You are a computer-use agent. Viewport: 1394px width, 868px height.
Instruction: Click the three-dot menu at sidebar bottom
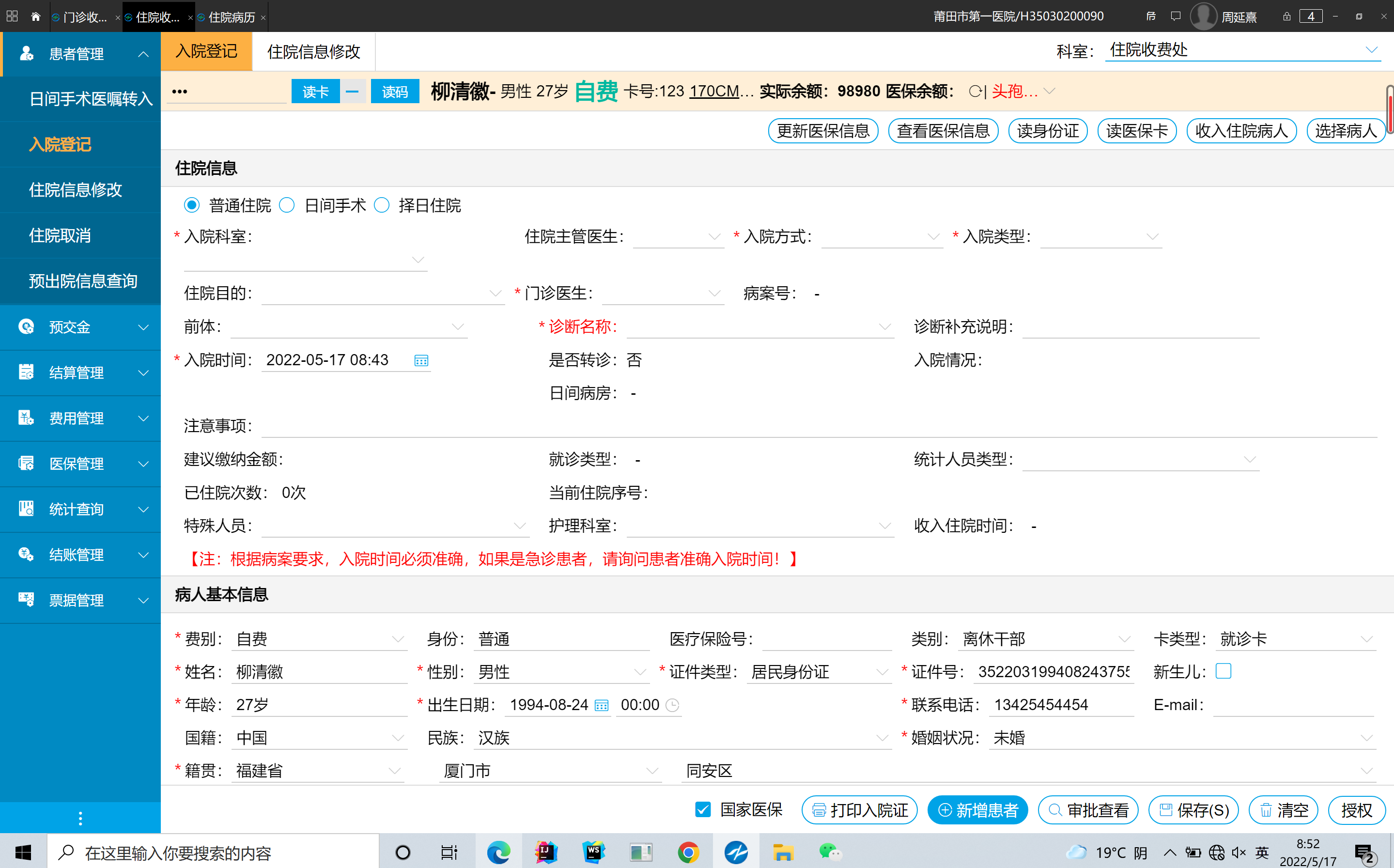click(x=80, y=818)
